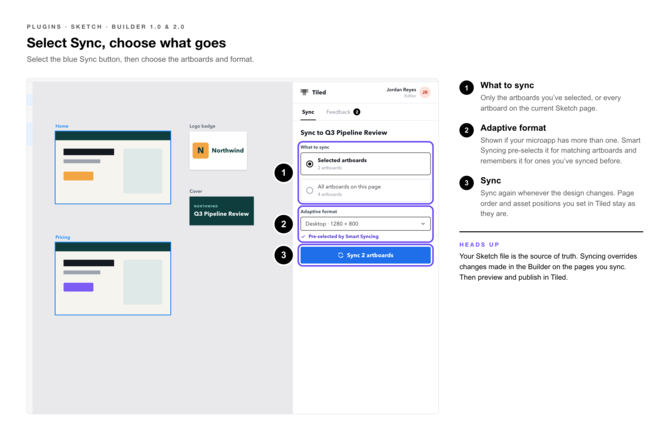Click the Tiled logo icon in plugin header
This screenshot has width=670, height=431.
click(304, 92)
